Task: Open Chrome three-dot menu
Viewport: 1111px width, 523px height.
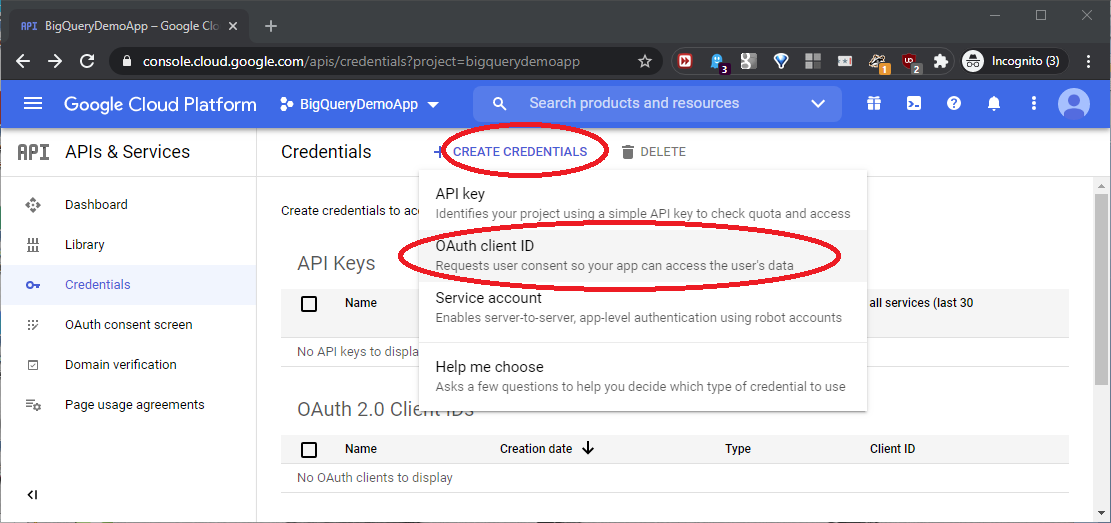Action: 1090,62
